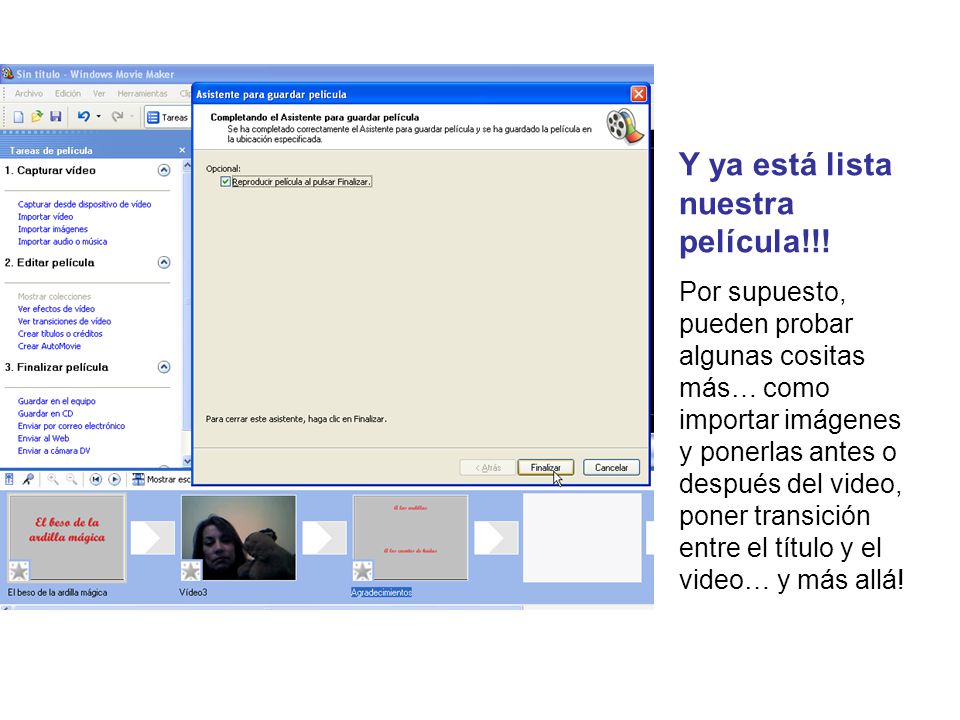Select the Agradecimientos clip thumbnail
Screen dimensions: 960x720
(410, 537)
